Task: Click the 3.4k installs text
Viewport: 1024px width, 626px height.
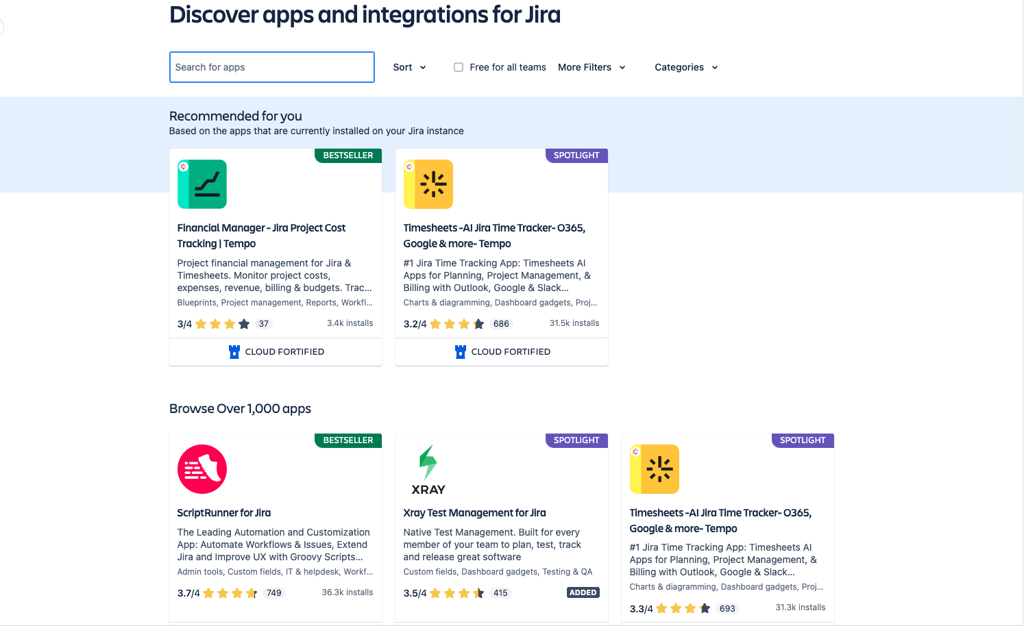Action: [350, 323]
